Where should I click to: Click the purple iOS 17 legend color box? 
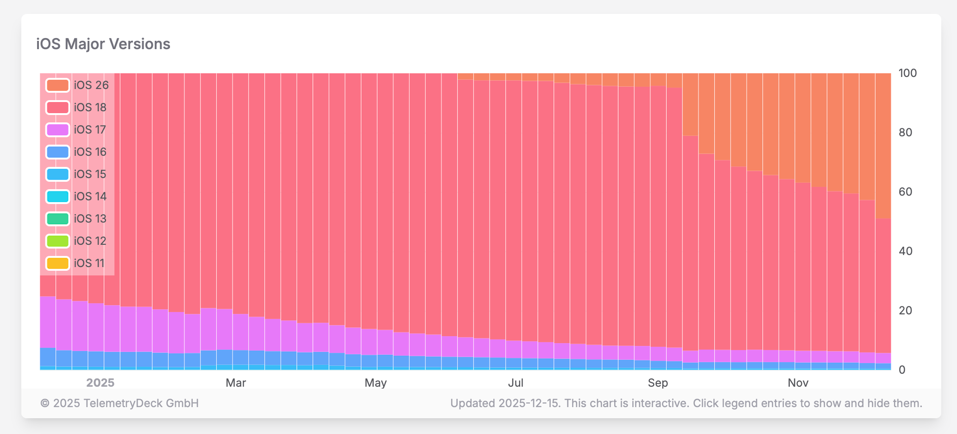click(57, 130)
